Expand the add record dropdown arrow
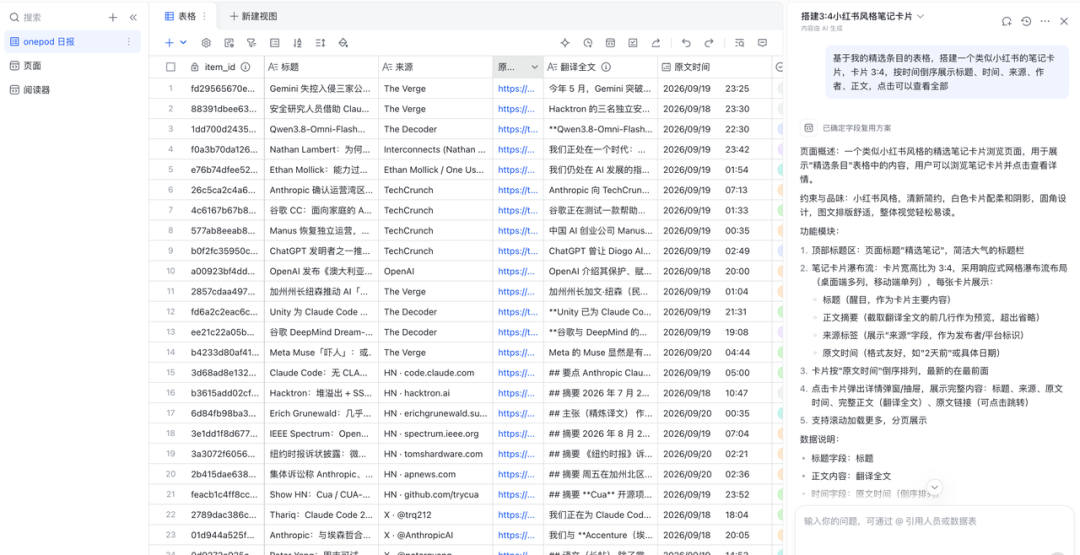Image resolution: width=1080 pixels, height=555 pixels. 183,43
